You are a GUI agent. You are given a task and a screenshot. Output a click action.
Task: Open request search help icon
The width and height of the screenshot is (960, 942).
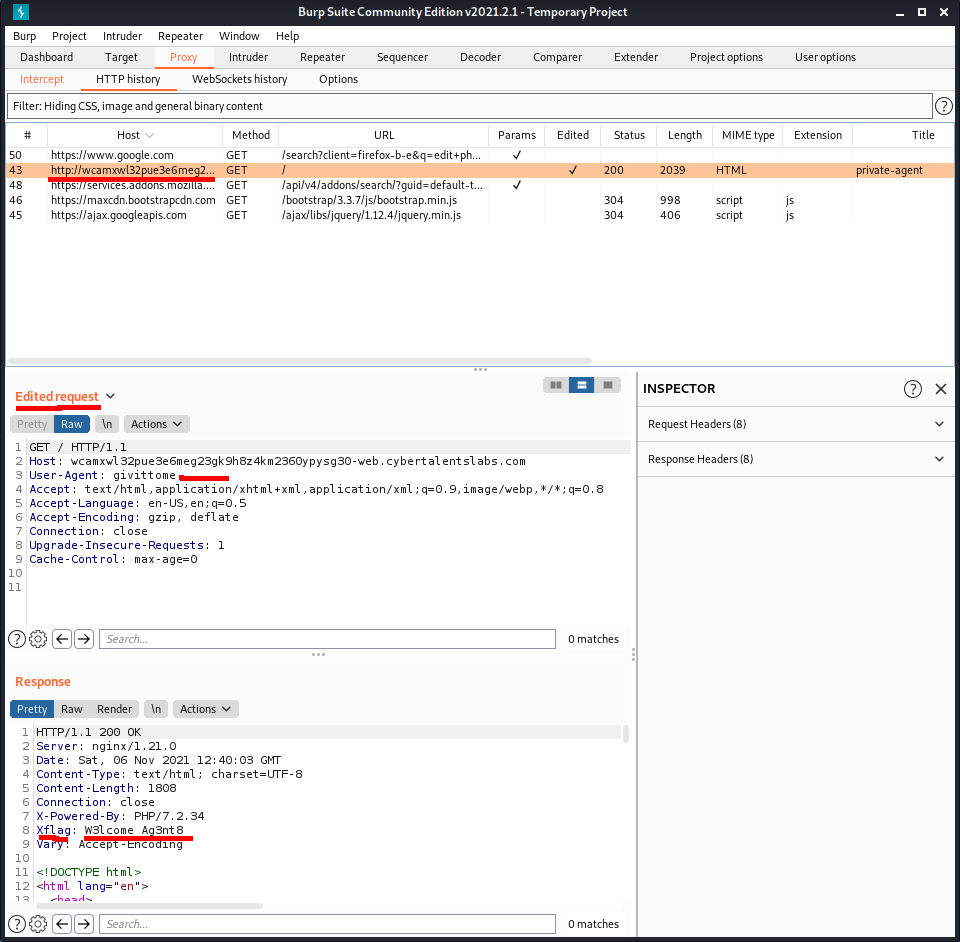point(17,639)
